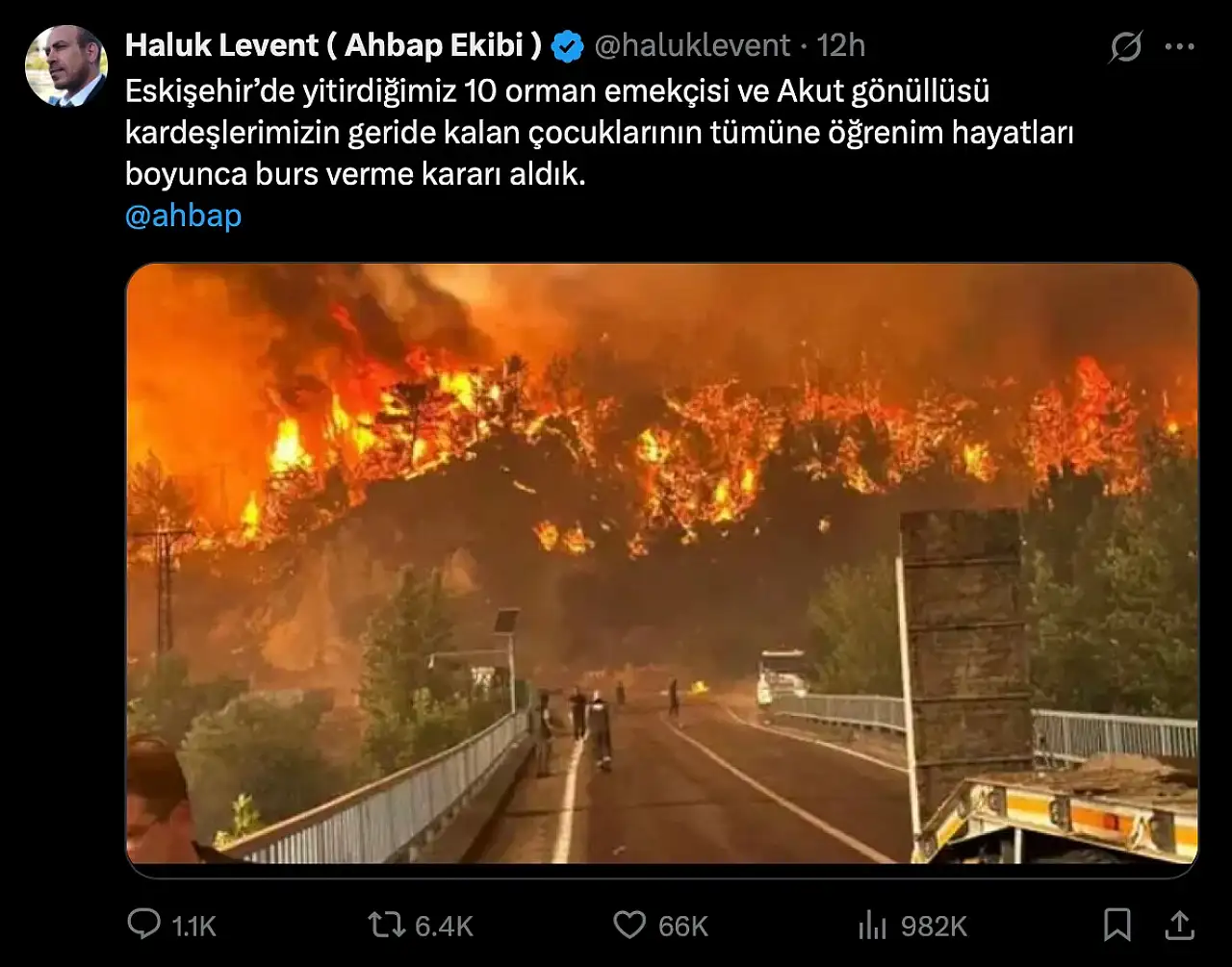
Task: Open the @ahbap mention link
Action: pos(184,216)
